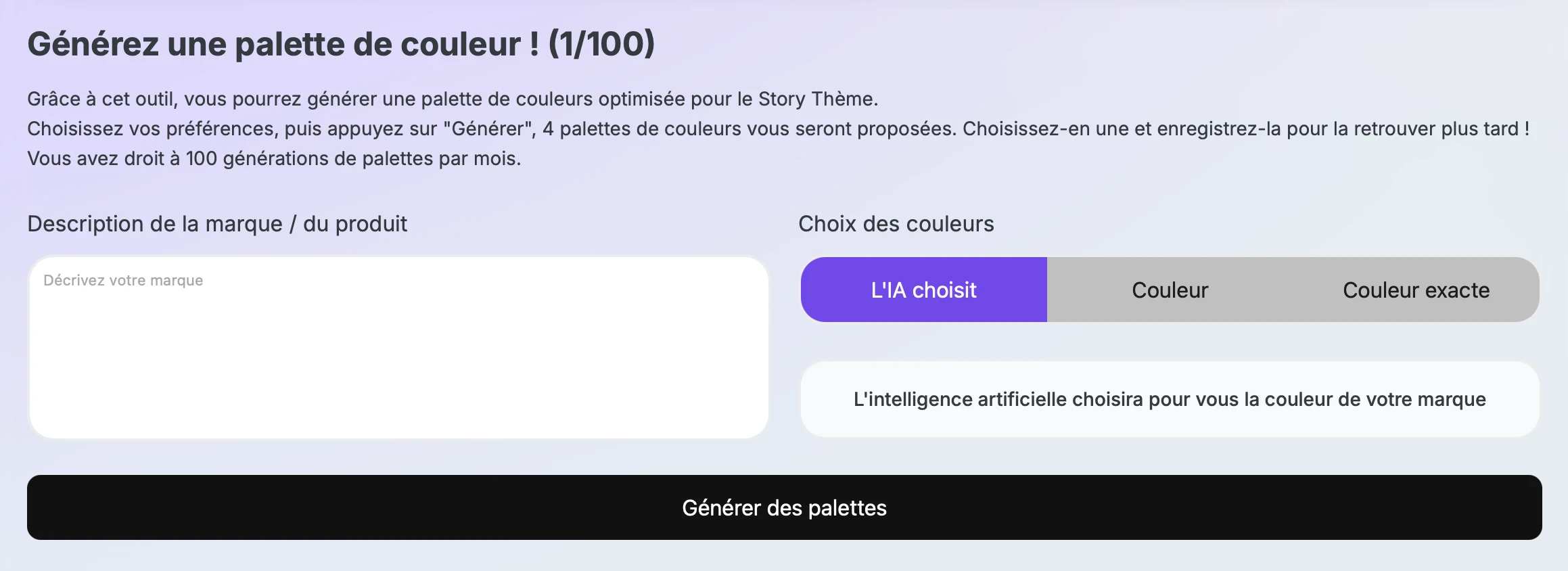The image size is (1568, 571).
Task: Click the "couleur de votre marque" text in the info box
Action: coord(1375,399)
